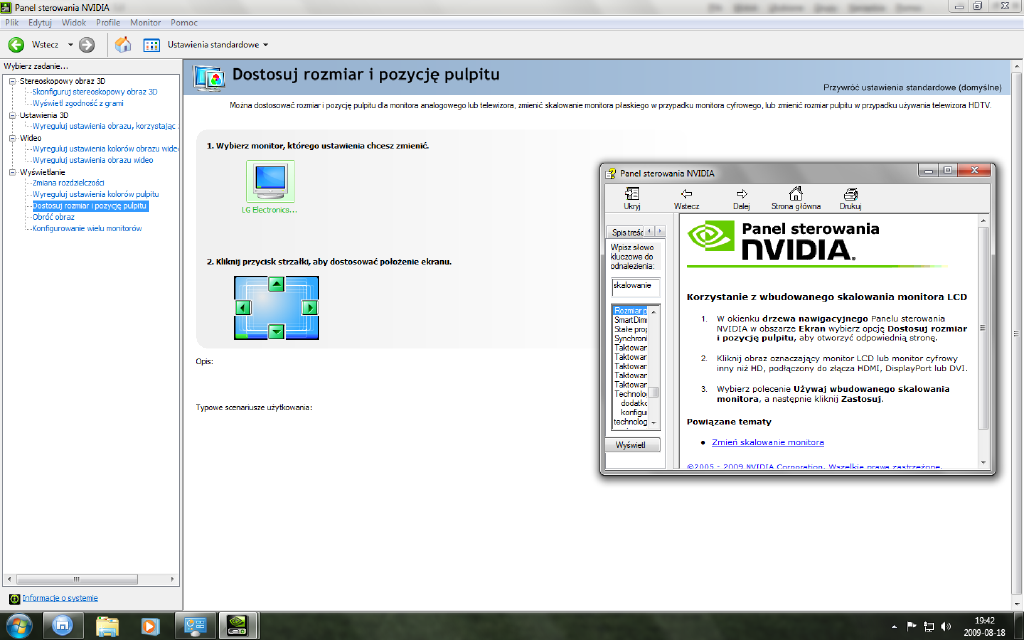Click the NVIDIA control panel taskbar button
The width and height of the screenshot is (1024, 640).
pos(238,626)
